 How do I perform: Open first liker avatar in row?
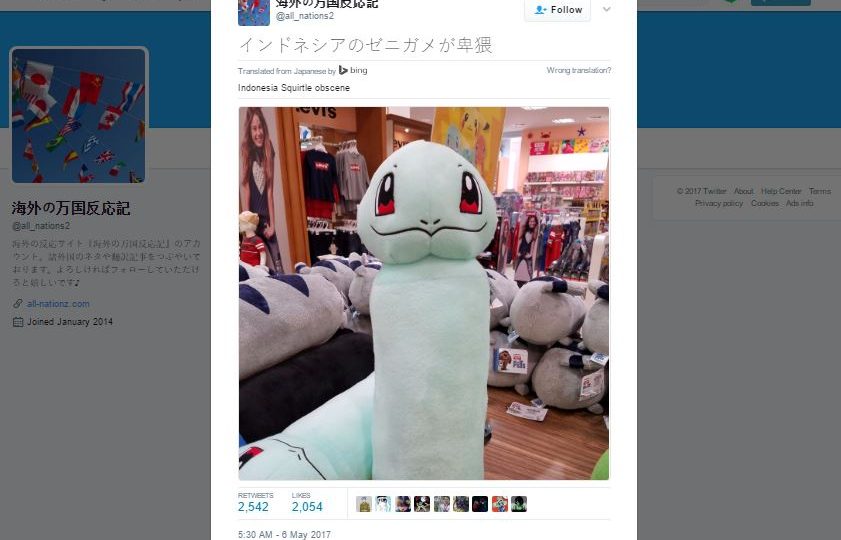click(x=364, y=504)
